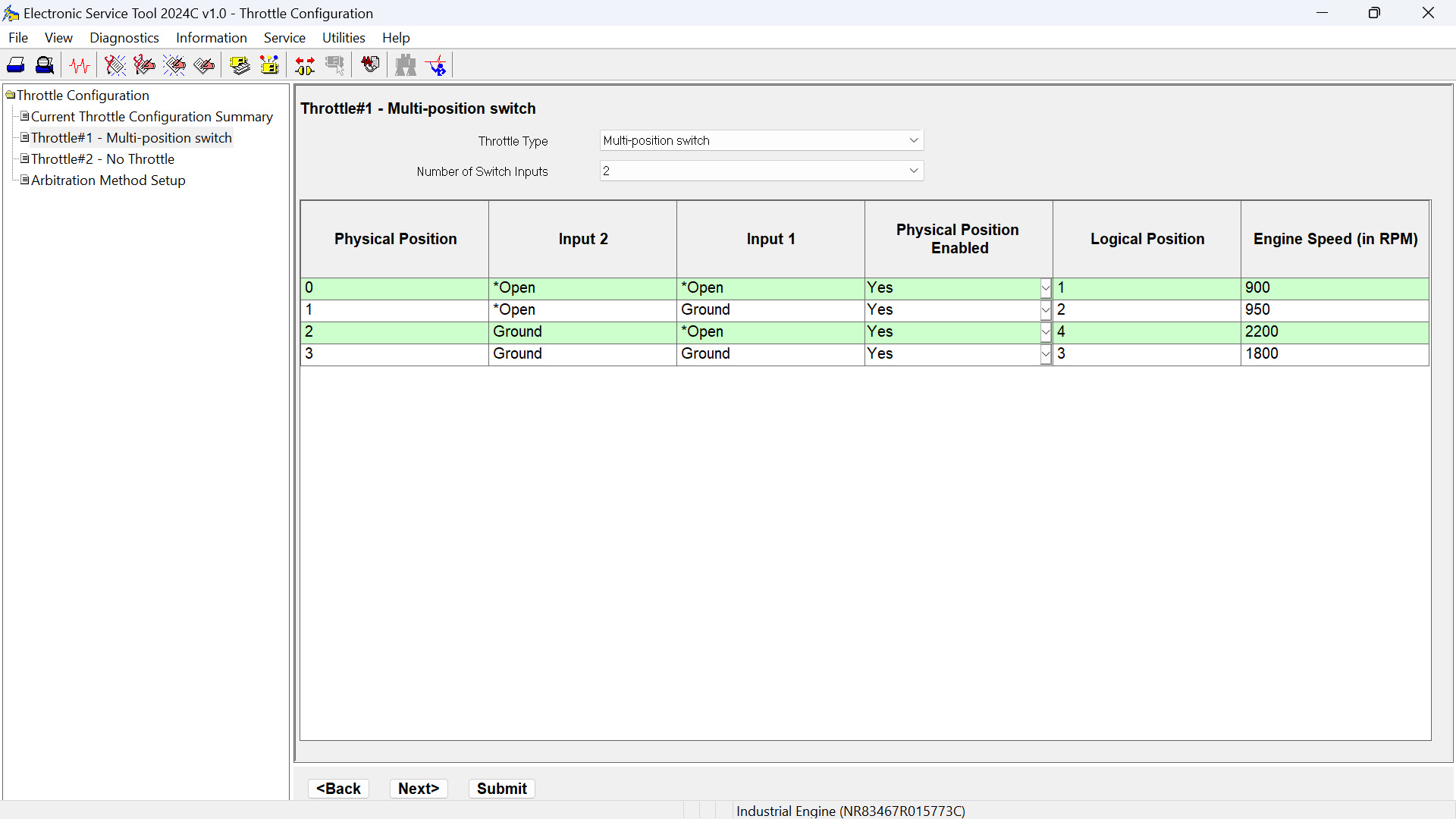Open Enabled dropdown for physical position 1

point(1046,310)
